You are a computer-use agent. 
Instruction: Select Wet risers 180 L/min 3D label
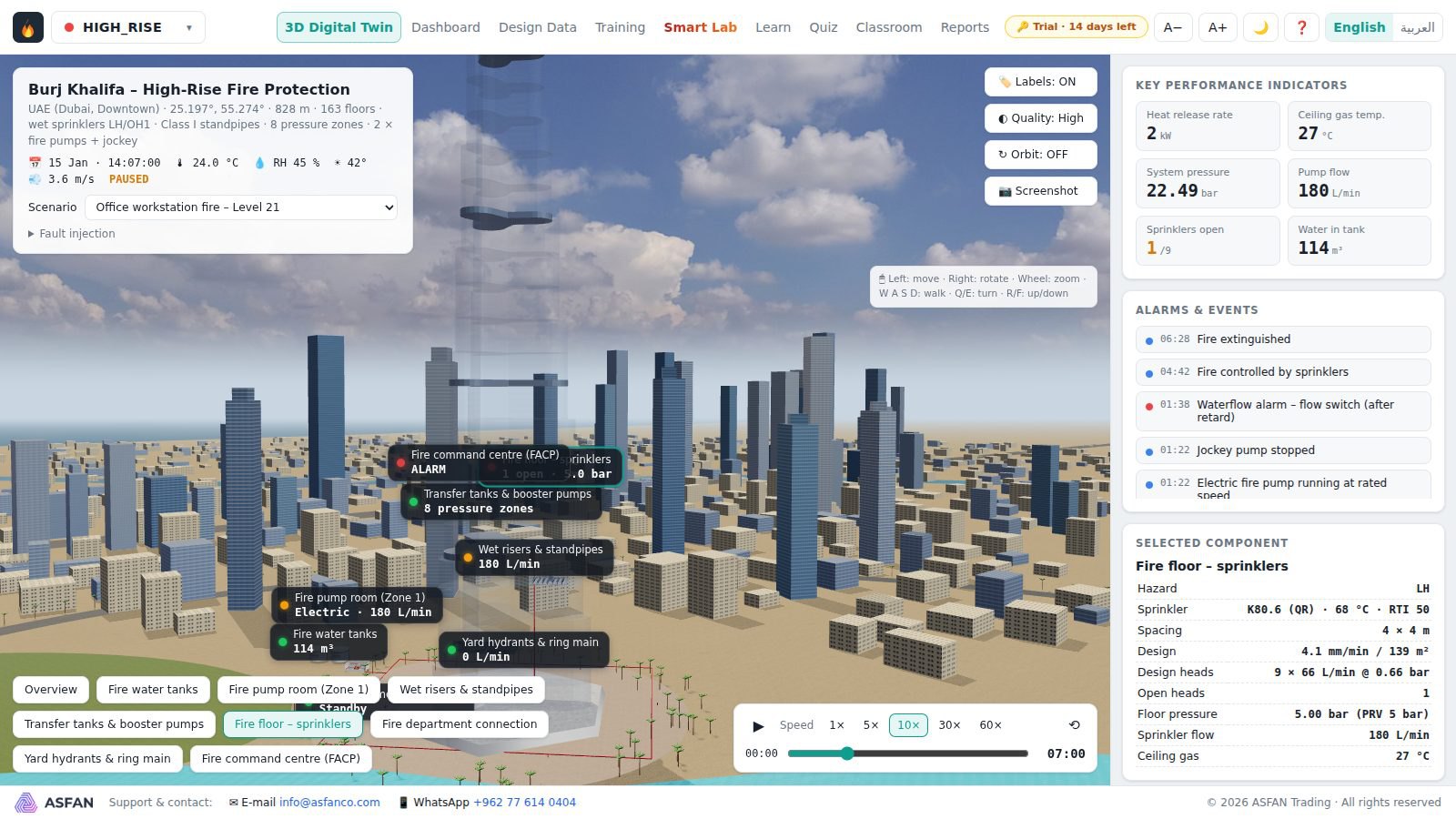click(534, 557)
